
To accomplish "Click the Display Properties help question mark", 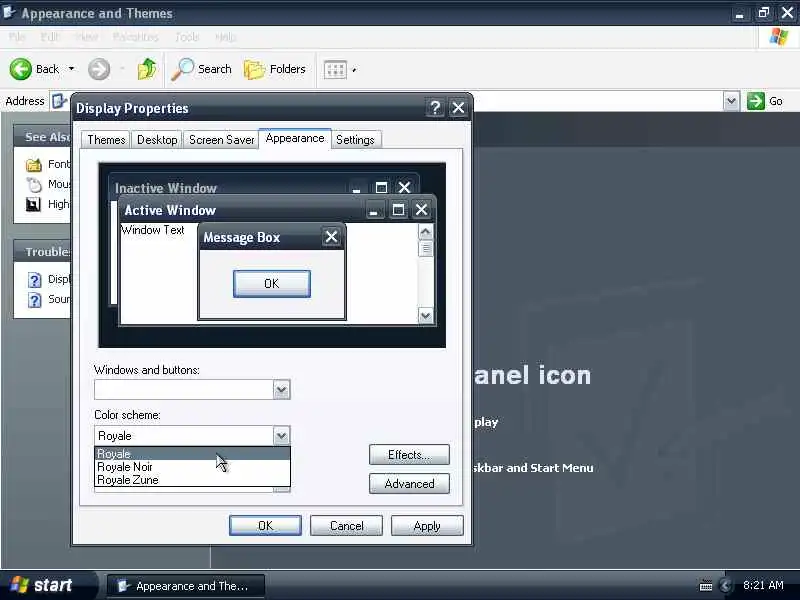I will pyautogui.click(x=435, y=108).
